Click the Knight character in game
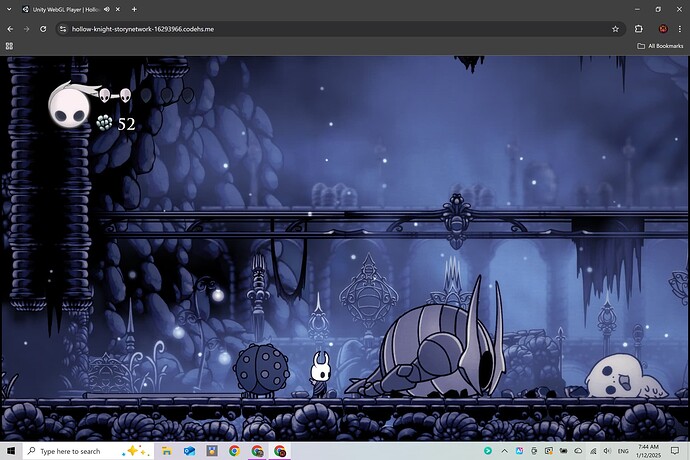This screenshot has height=460, width=690. pyautogui.click(x=320, y=374)
